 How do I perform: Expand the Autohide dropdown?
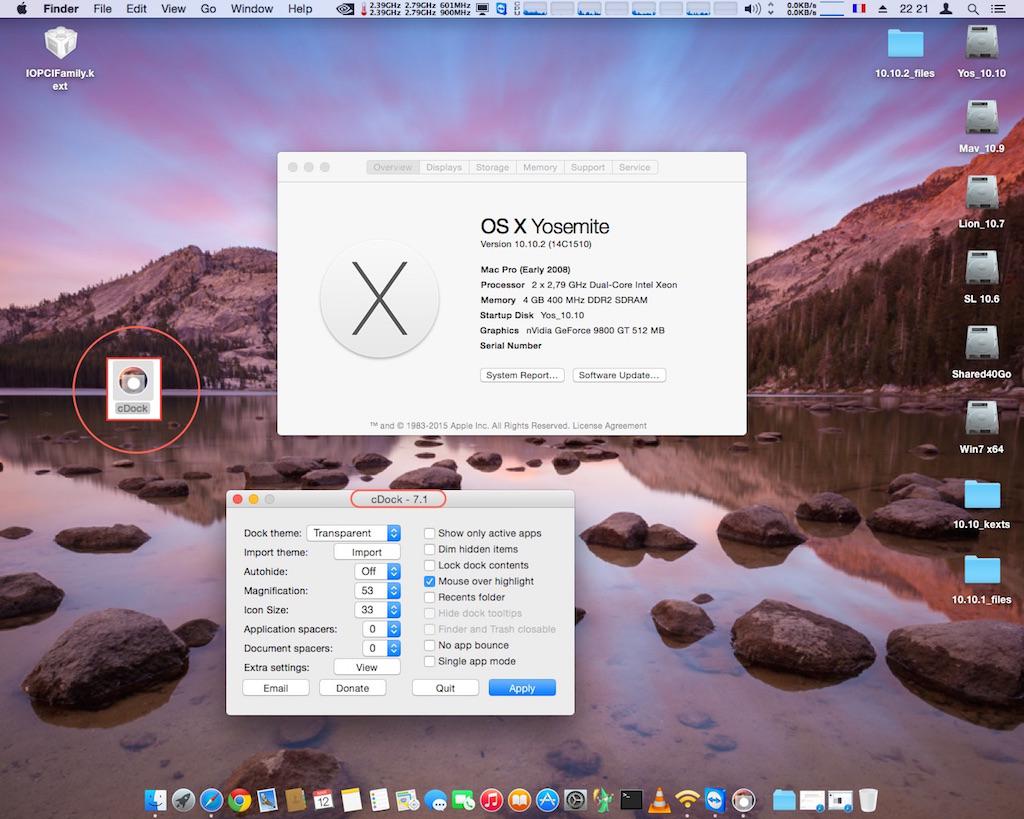tap(377, 571)
